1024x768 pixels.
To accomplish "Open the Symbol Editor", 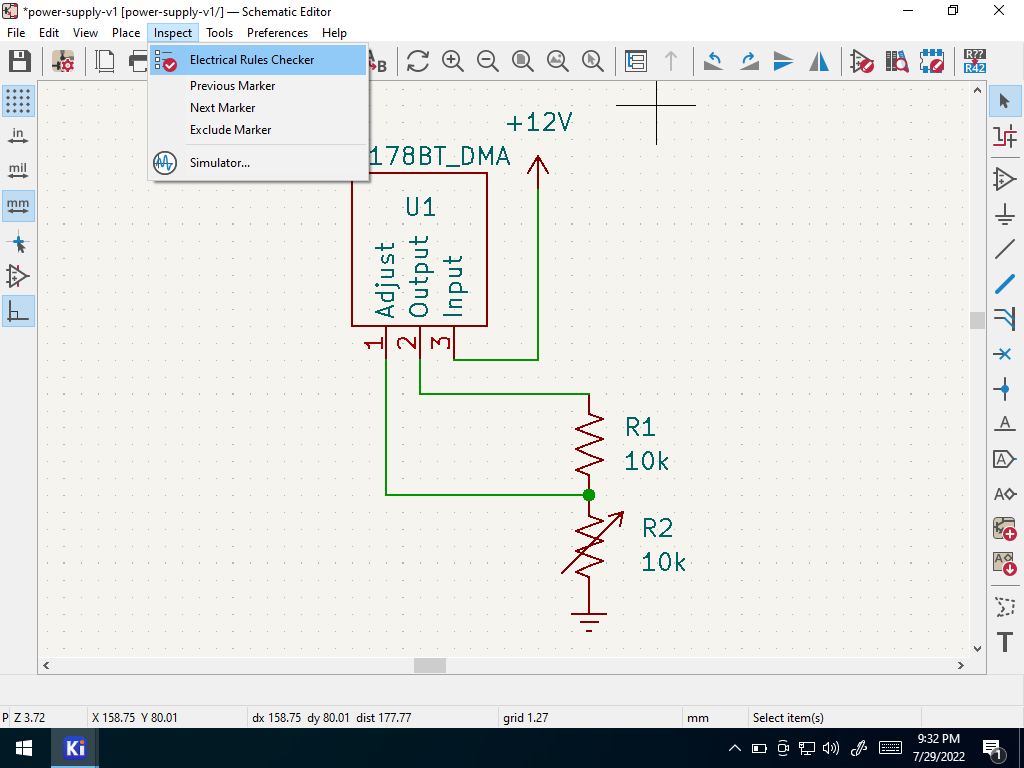I will pos(862,61).
